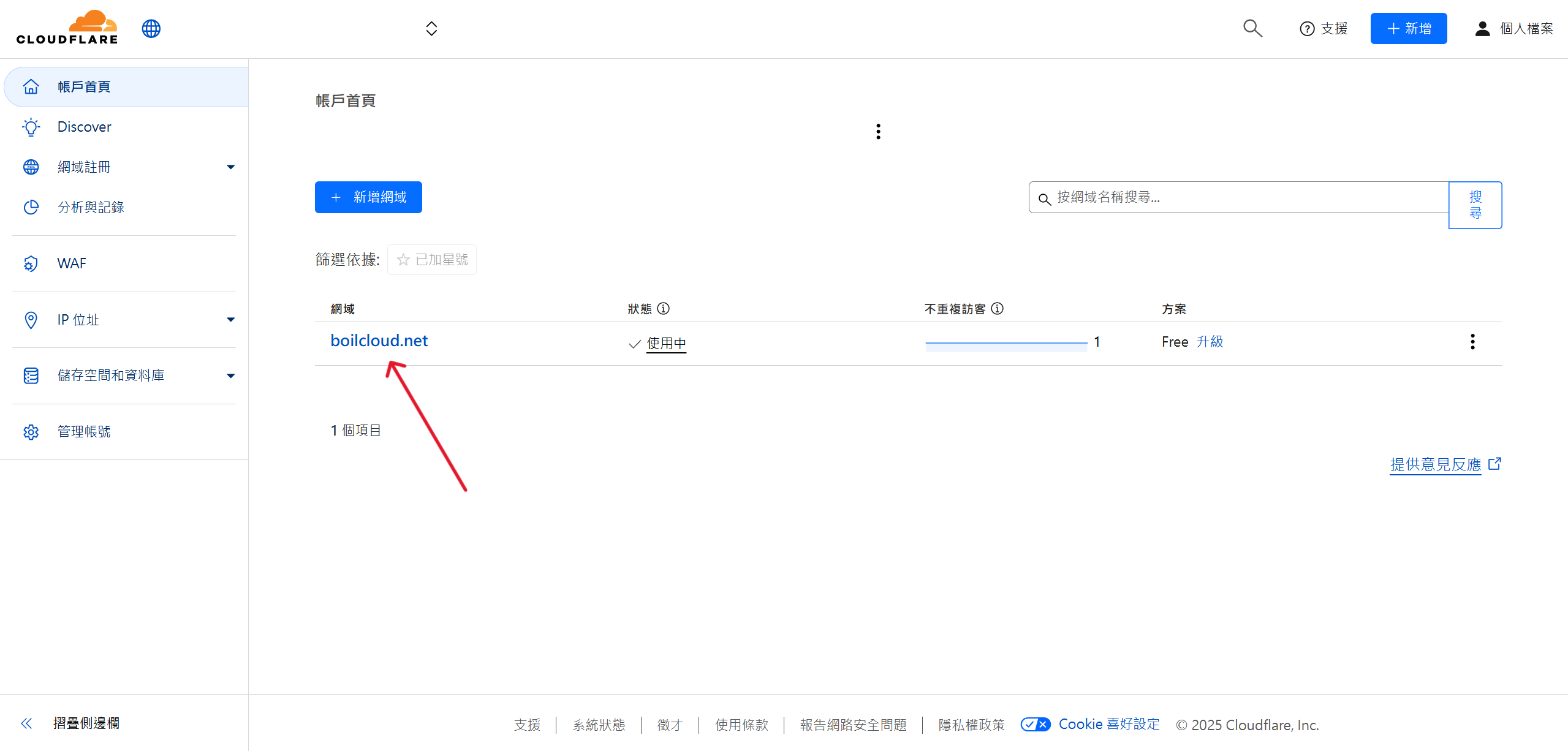Open Cookie 喜好設定 link
Image resolution: width=1568 pixels, height=751 pixels.
coord(1109,724)
